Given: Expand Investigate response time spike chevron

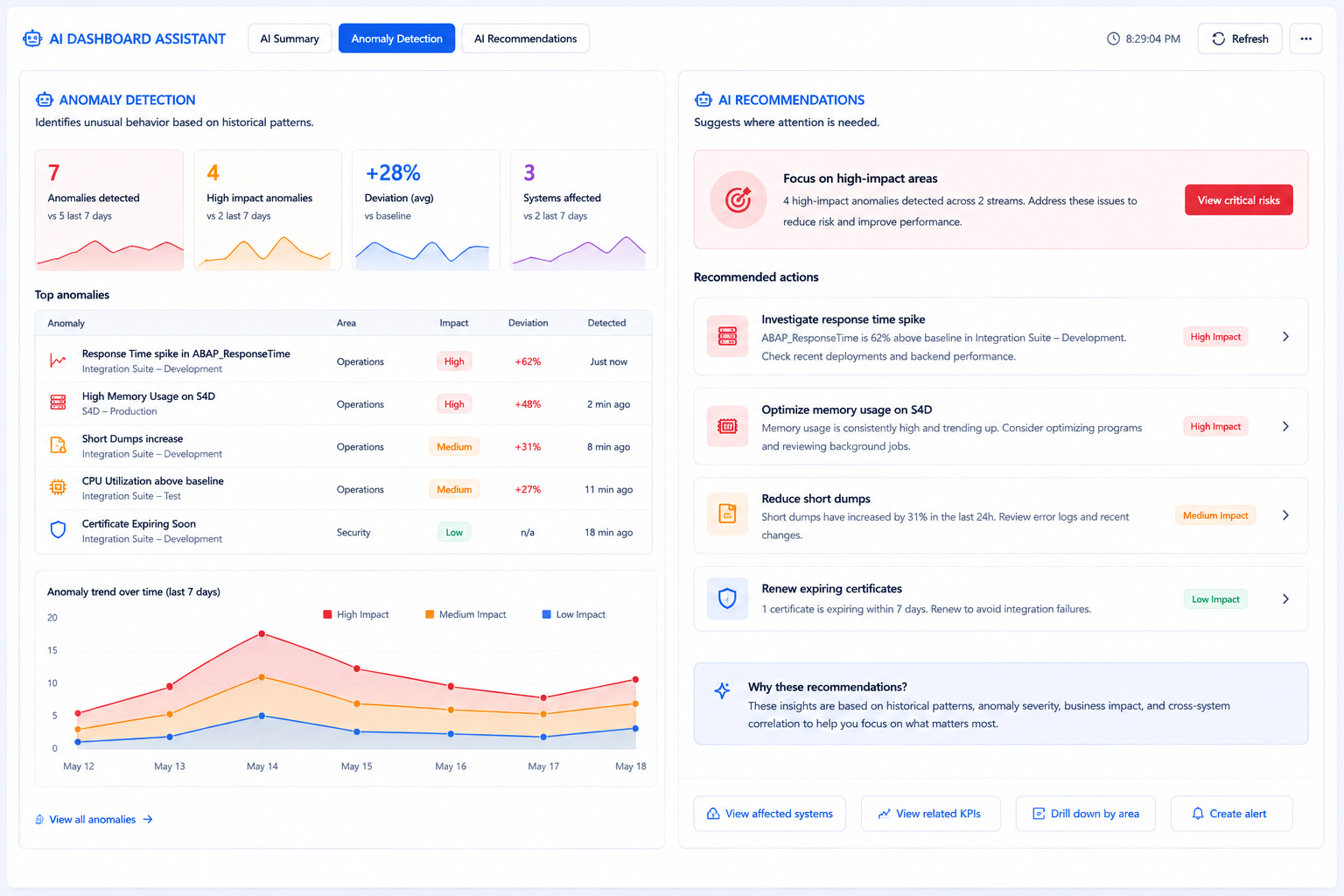Looking at the screenshot, I should pos(1285,337).
